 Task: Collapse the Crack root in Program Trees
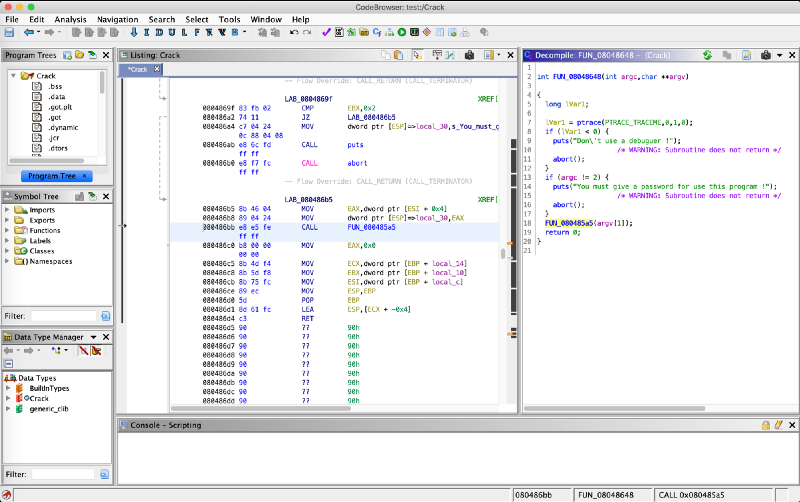(13, 76)
